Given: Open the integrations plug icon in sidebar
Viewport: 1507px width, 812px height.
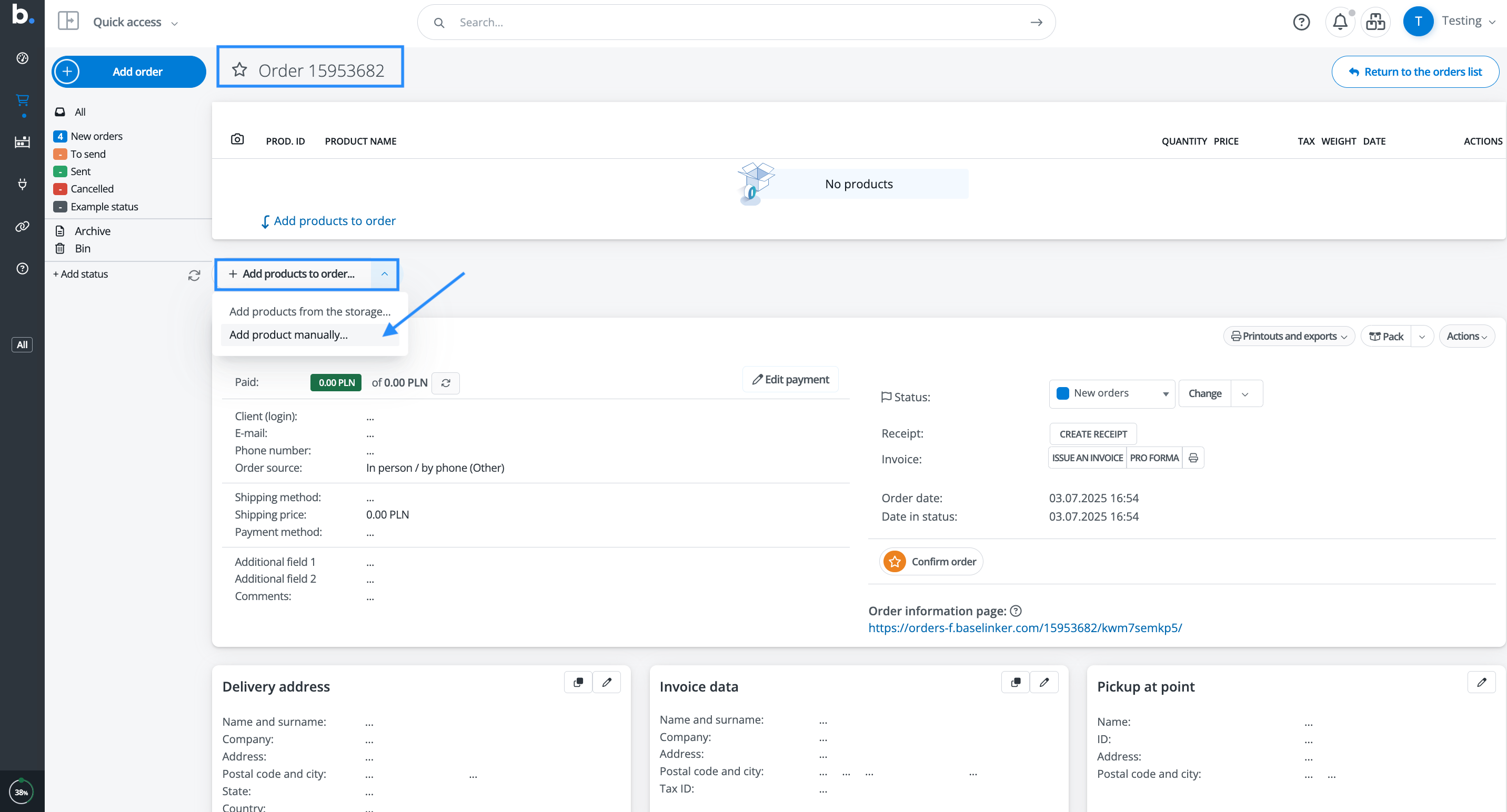Looking at the screenshot, I should [x=22, y=184].
